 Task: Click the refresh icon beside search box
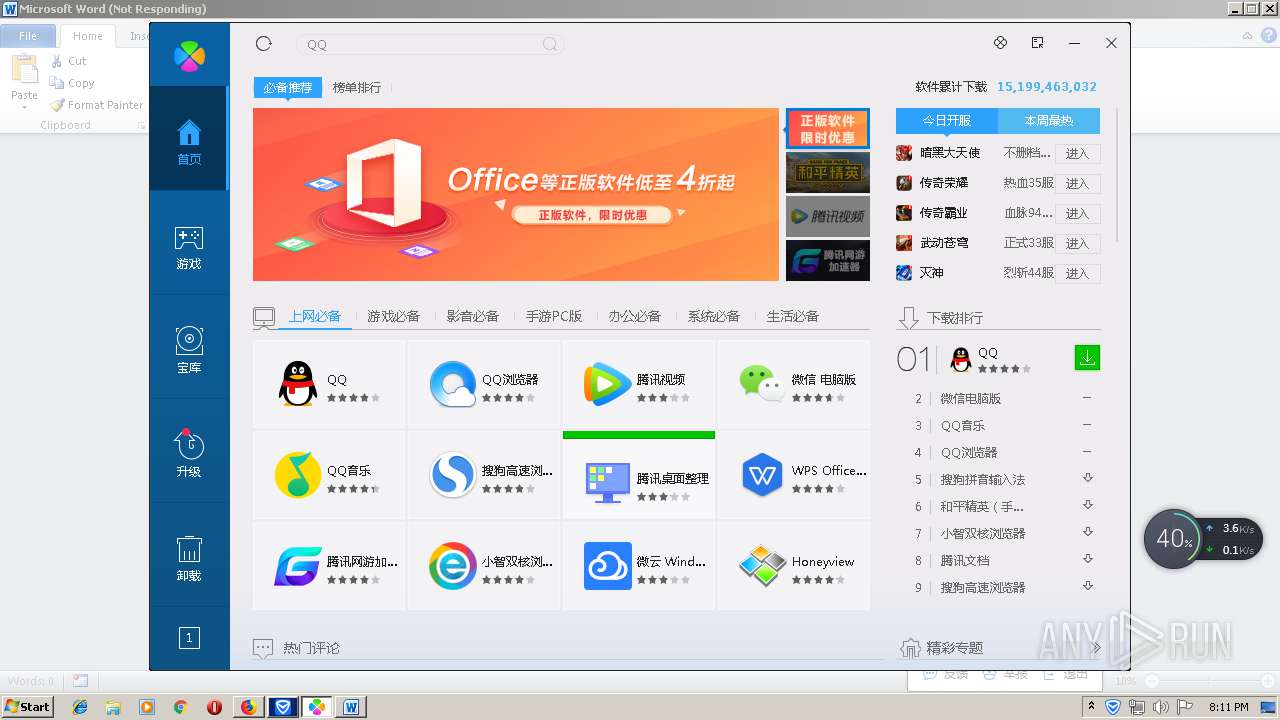264,44
